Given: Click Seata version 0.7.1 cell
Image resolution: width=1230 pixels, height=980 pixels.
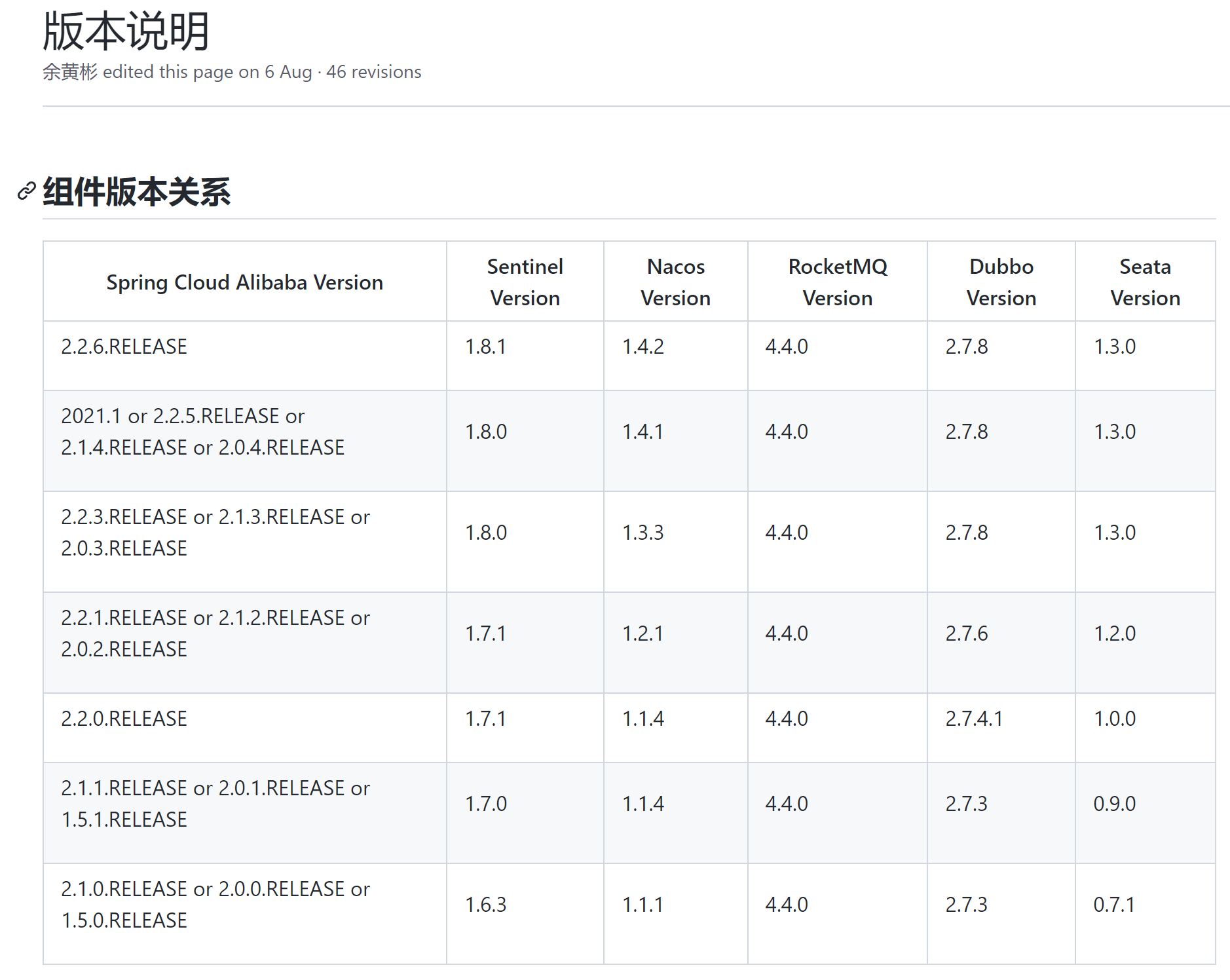Looking at the screenshot, I should click(1146, 914).
